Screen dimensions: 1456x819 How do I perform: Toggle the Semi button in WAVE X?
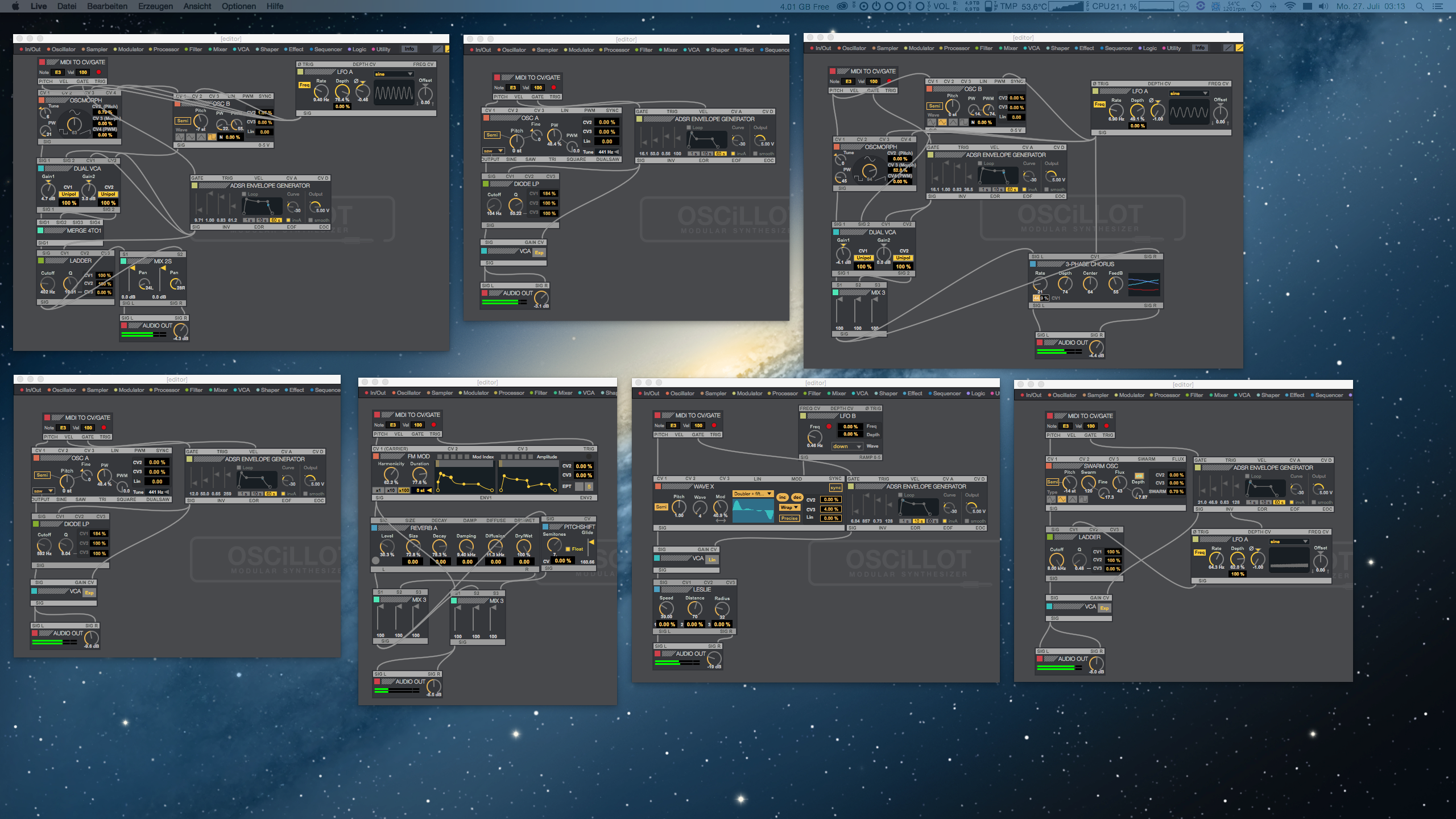[661, 507]
